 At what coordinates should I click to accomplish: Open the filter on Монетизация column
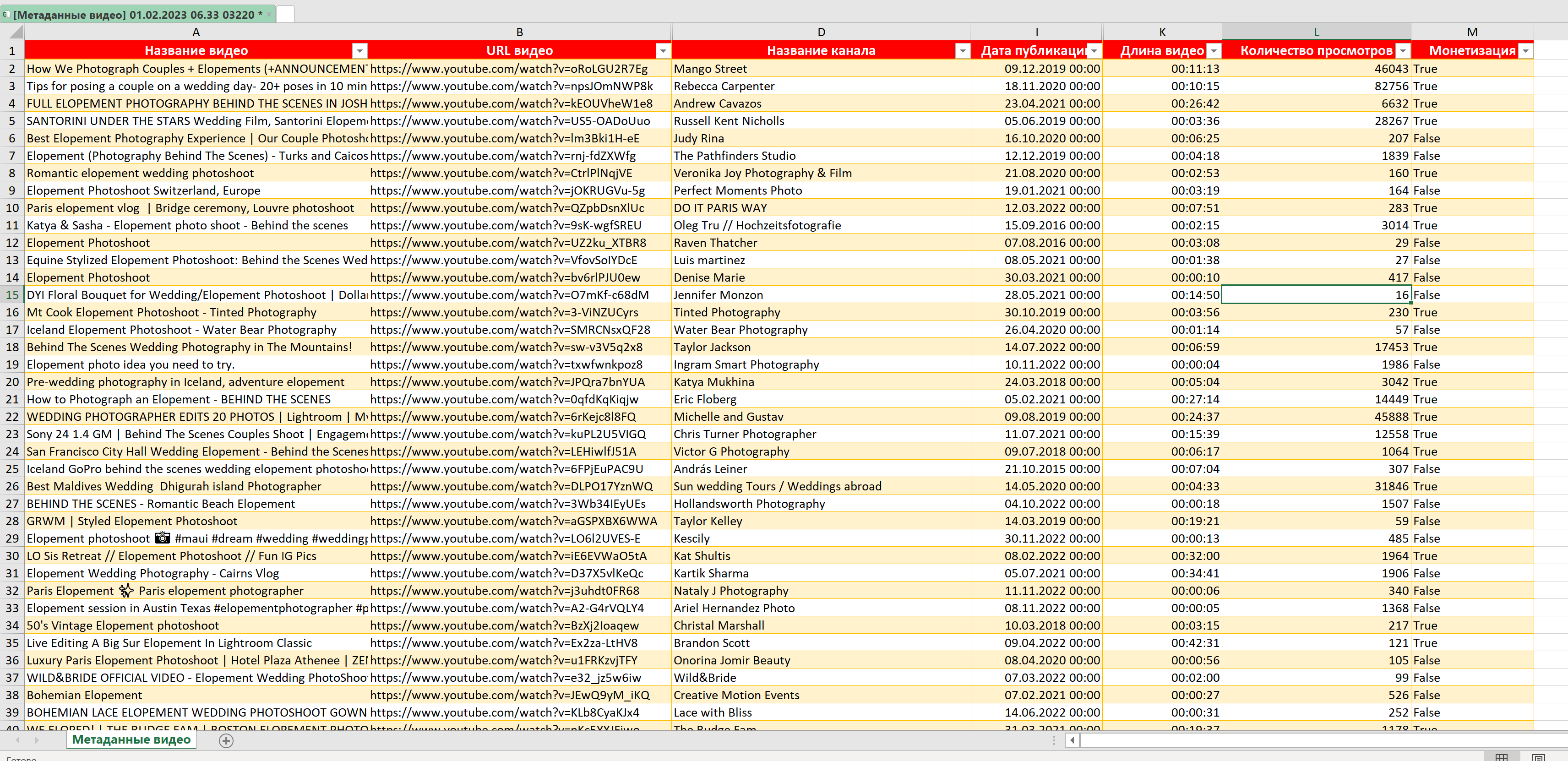point(1525,51)
